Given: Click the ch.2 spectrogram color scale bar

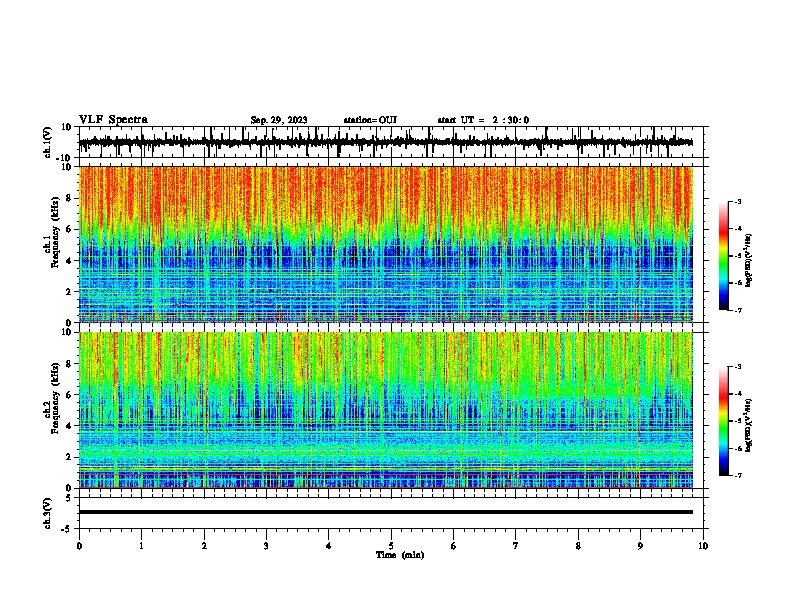Looking at the screenshot, I should tap(723, 421).
